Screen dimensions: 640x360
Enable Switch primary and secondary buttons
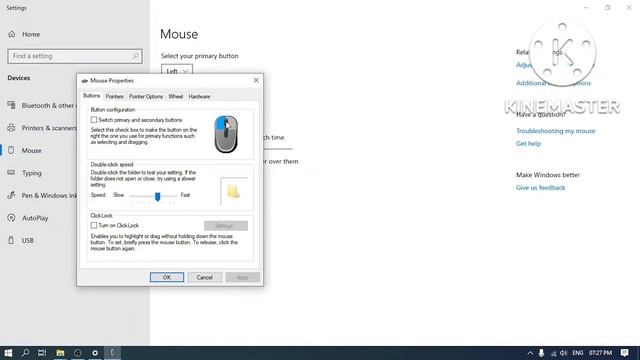tap(94, 120)
